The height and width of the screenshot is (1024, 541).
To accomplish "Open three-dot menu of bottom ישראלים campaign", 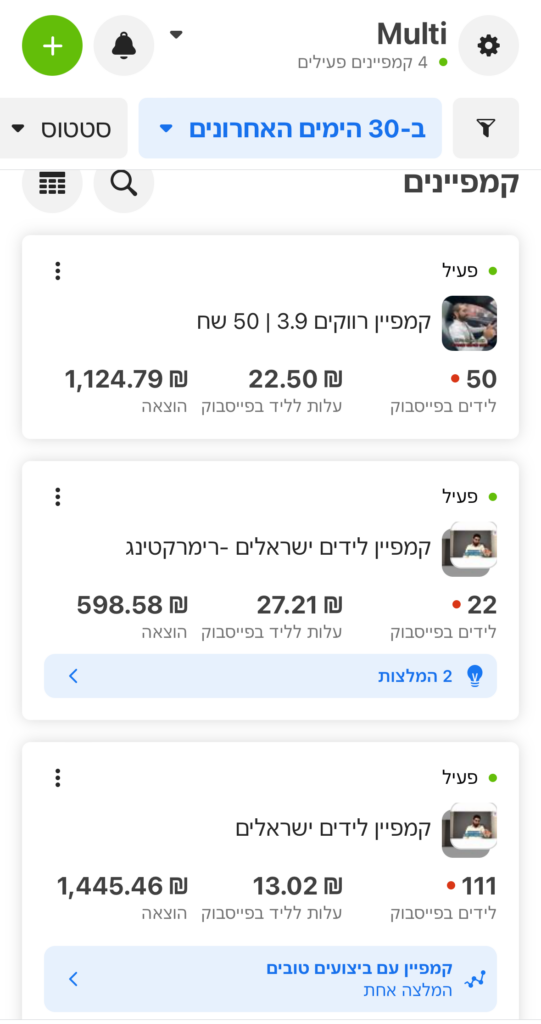I will coord(58,778).
